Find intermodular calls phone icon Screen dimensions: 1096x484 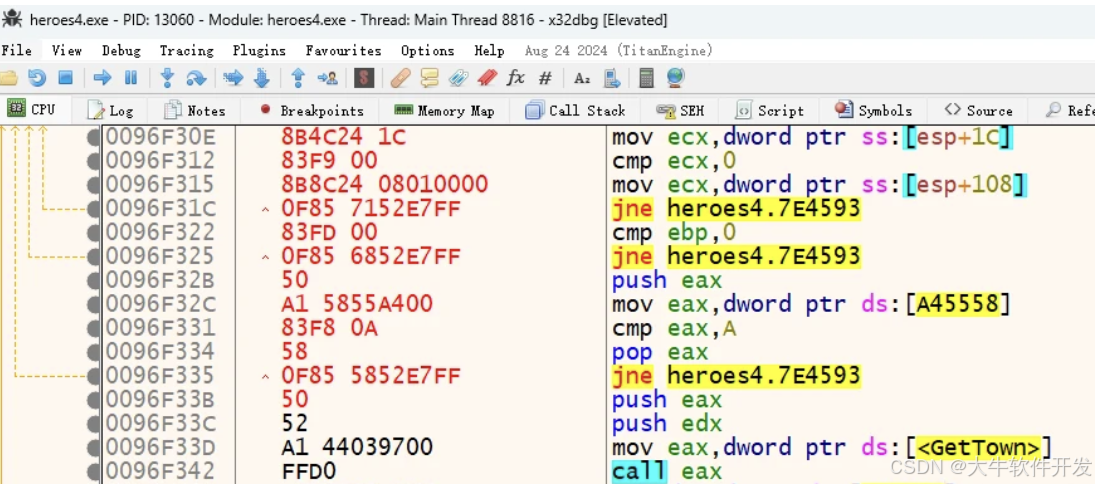tap(612, 78)
